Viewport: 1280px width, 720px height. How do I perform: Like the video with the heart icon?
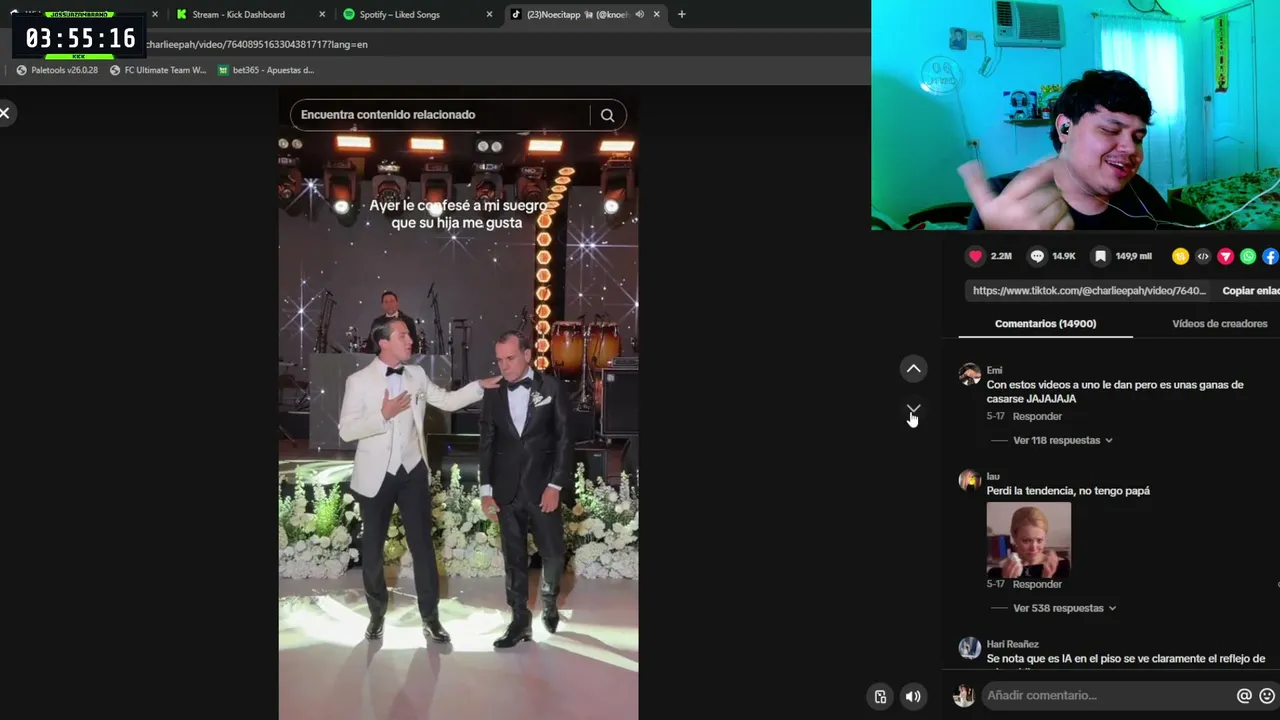point(975,256)
